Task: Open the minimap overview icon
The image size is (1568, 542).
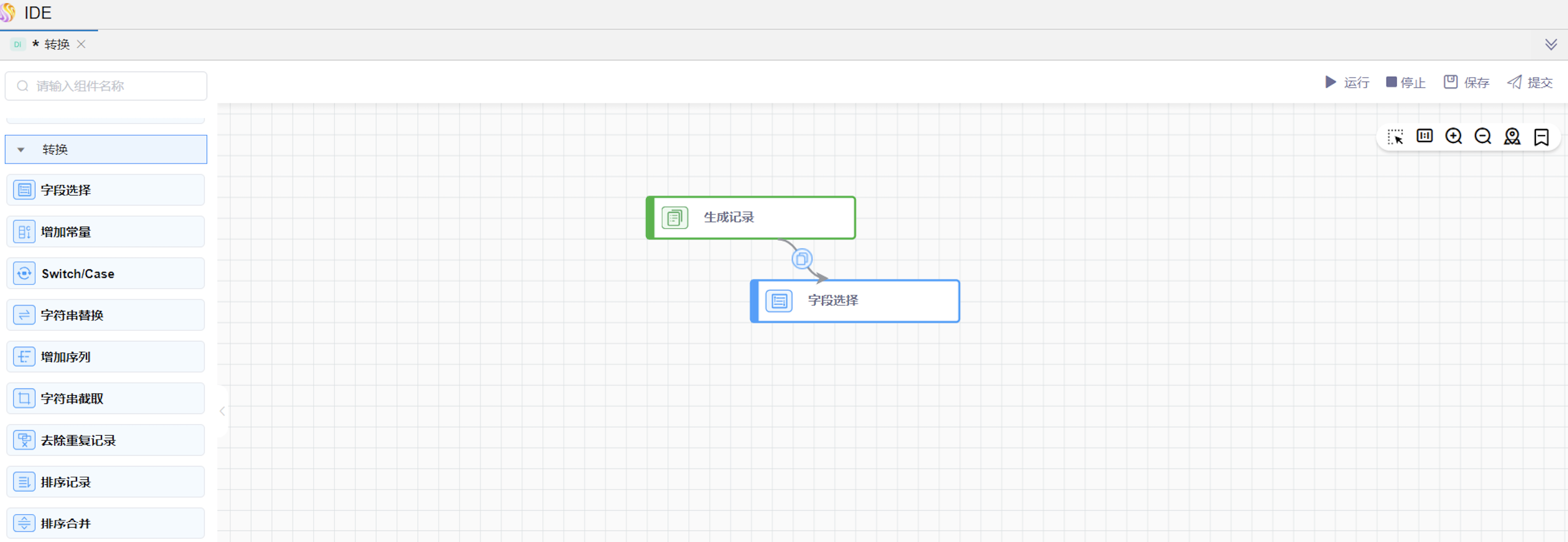Action: 1424,136
